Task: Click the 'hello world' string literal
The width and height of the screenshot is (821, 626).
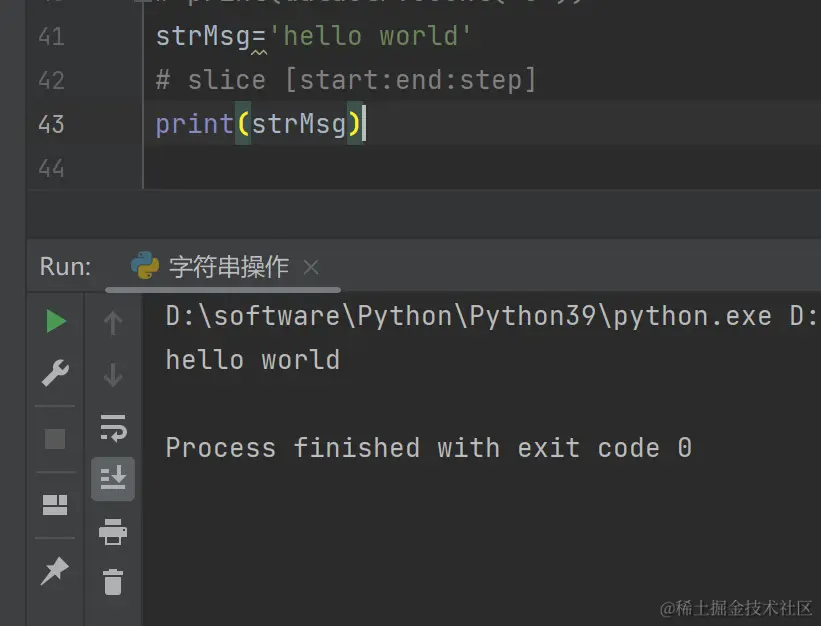Action: coord(370,37)
